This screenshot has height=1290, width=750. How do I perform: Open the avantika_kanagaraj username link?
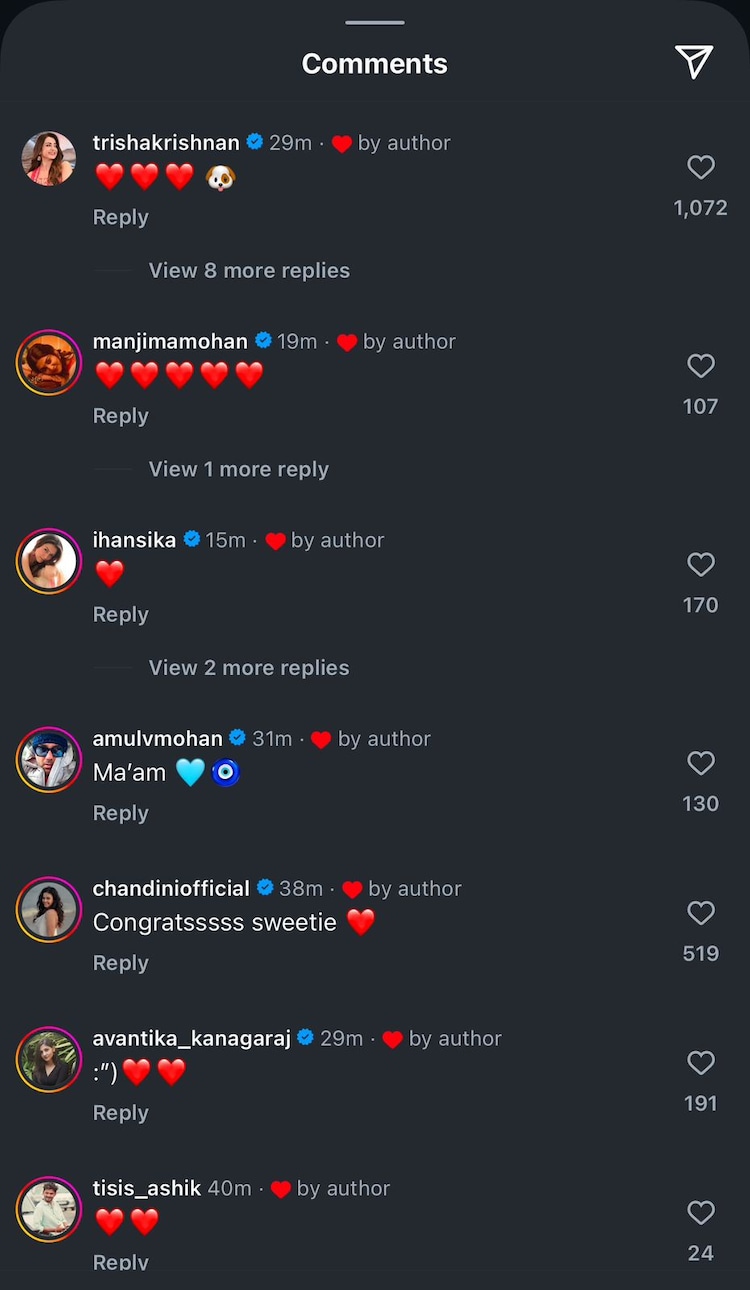click(x=192, y=1038)
